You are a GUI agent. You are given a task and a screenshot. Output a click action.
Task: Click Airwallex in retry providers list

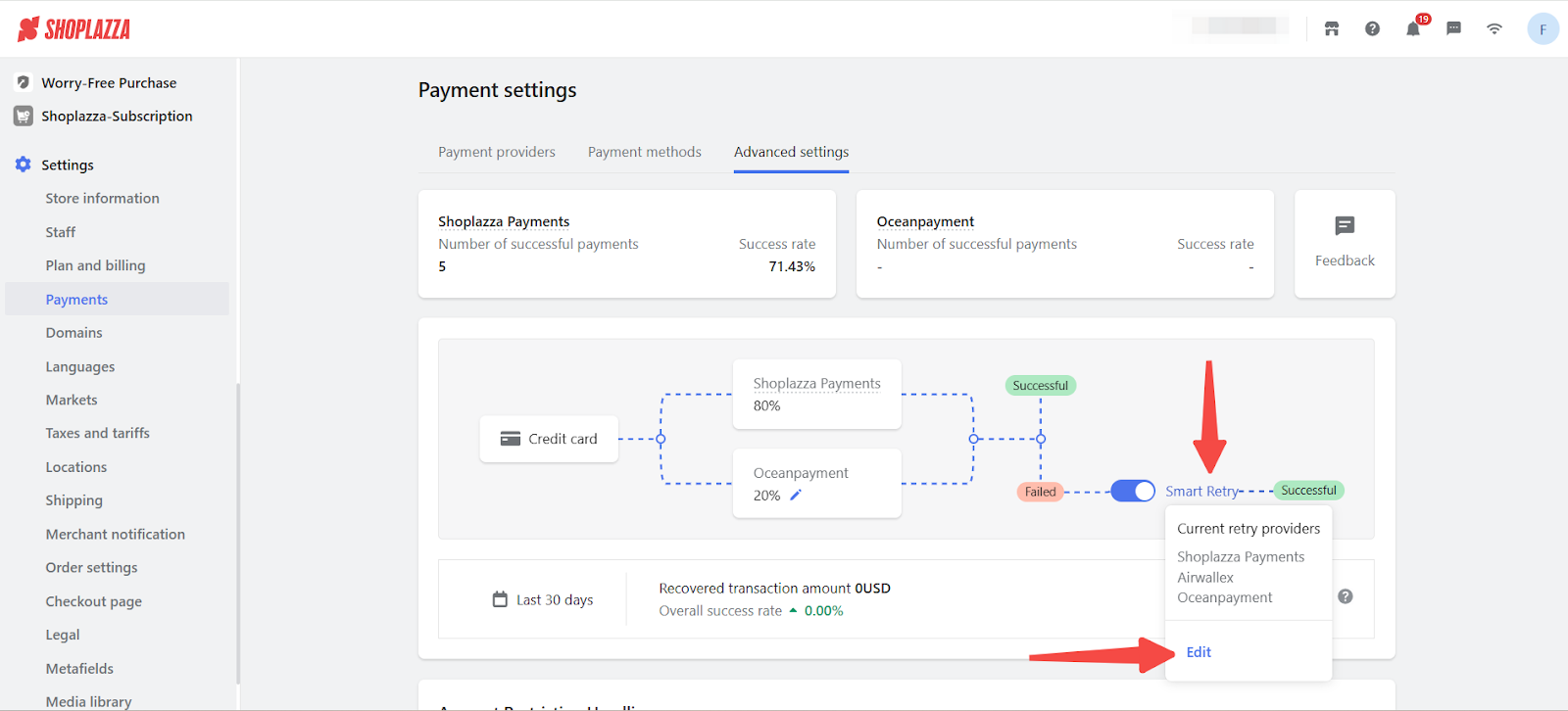(1205, 578)
